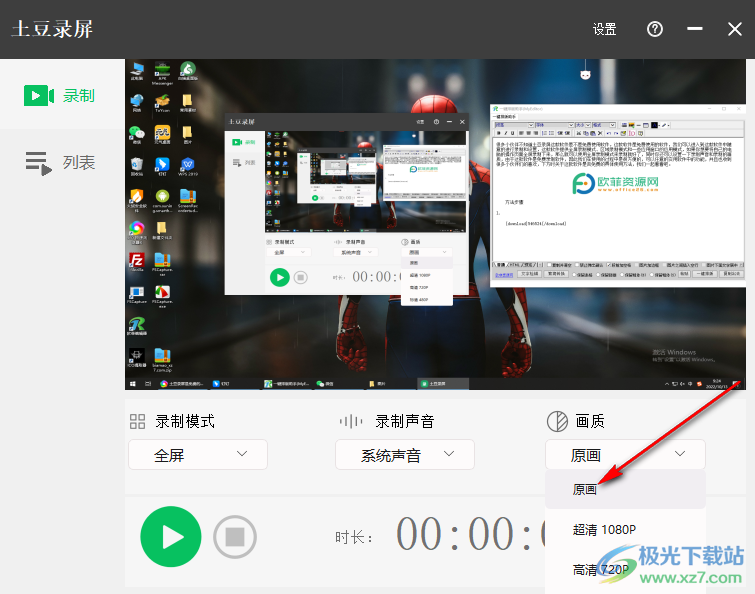The height and width of the screenshot is (594, 755).
Task: Expand the 录制声音 dropdown showing 系统声音
Action: (405, 454)
